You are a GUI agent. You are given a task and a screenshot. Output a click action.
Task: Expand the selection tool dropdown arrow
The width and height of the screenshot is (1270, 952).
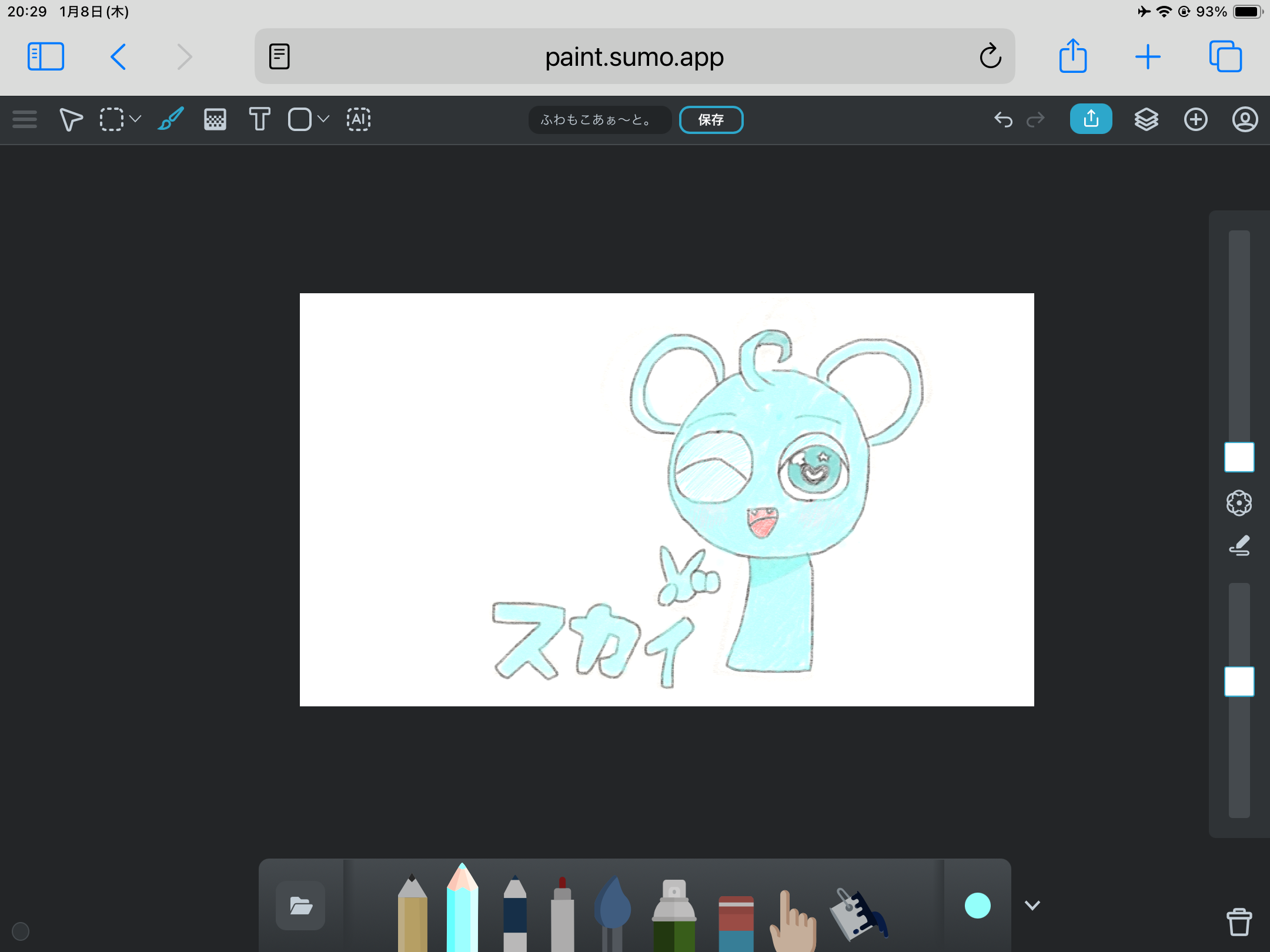point(136,119)
